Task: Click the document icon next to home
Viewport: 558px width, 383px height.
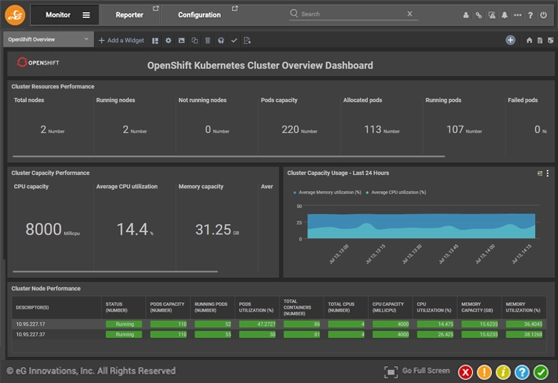Action: [540, 40]
